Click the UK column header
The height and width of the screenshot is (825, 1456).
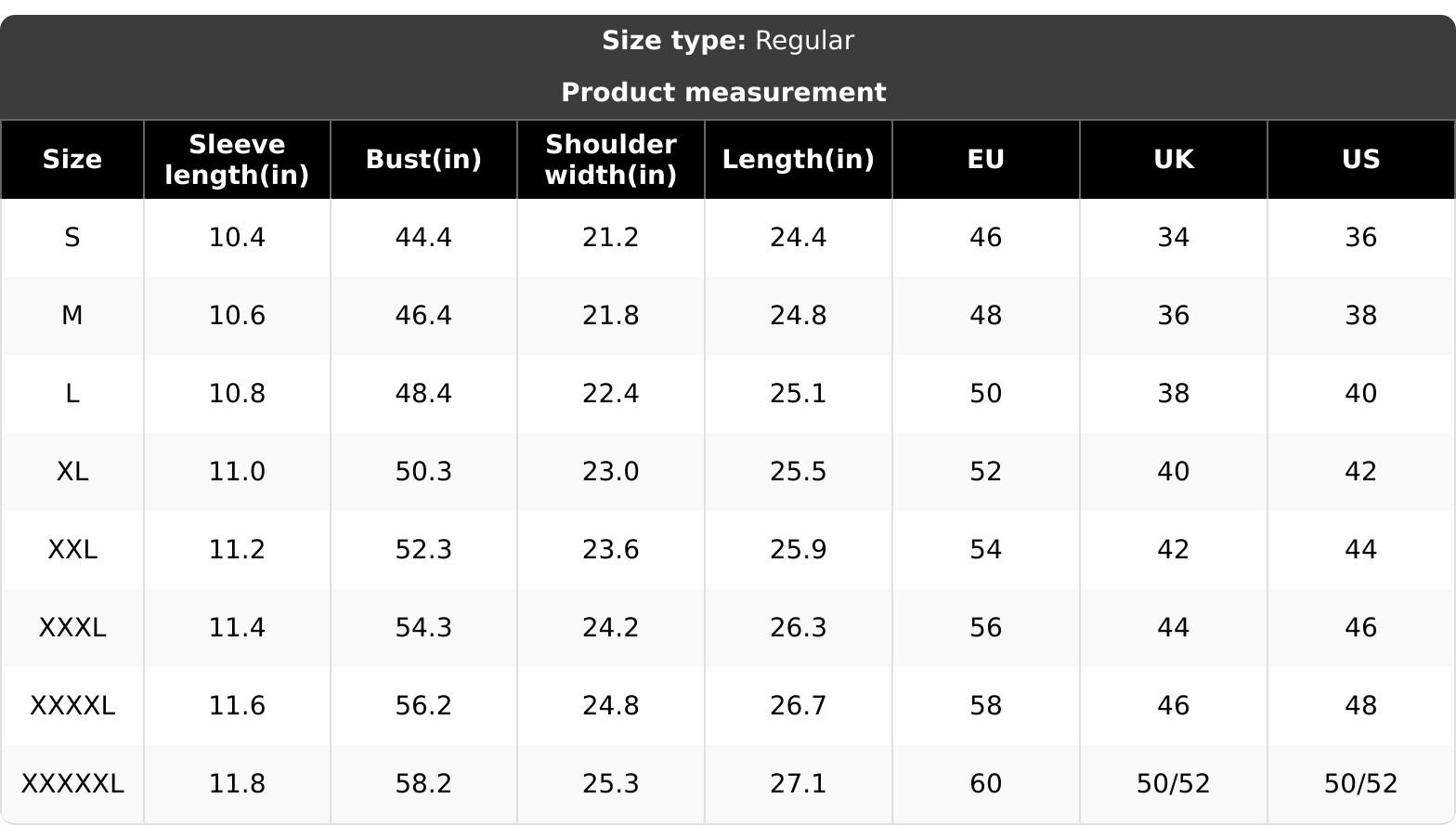point(1174,160)
